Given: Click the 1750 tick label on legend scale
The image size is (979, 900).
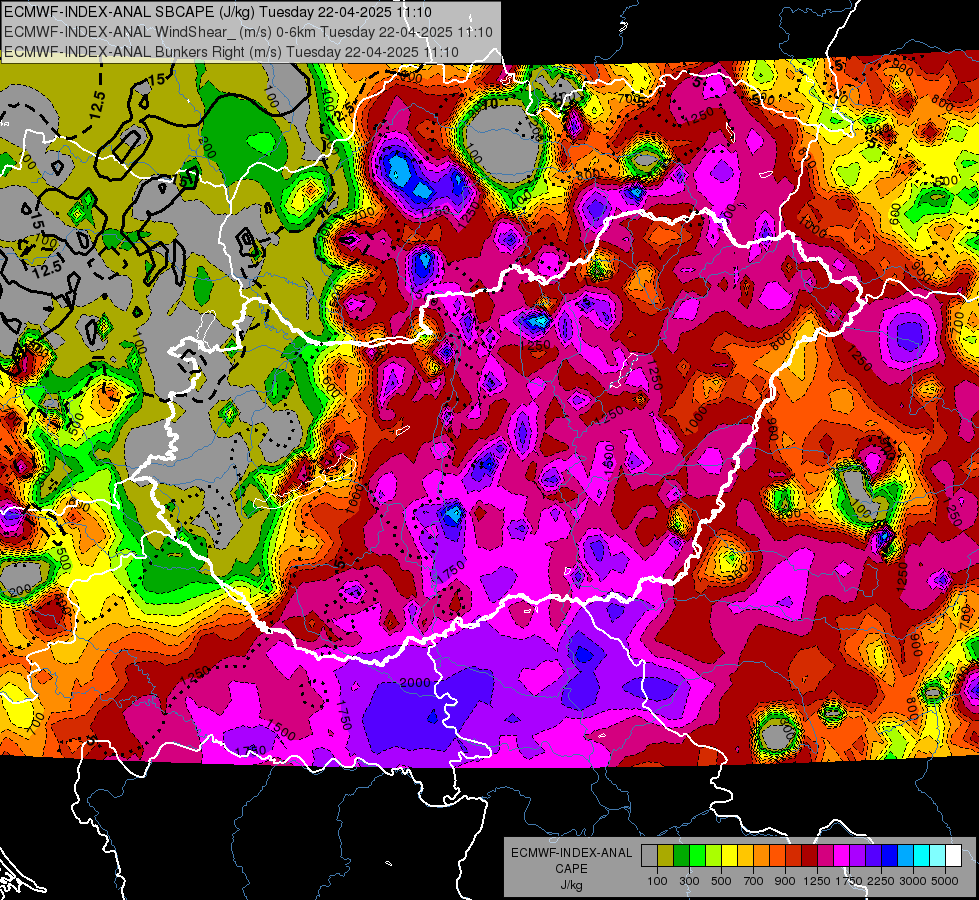Looking at the screenshot, I should [x=849, y=881].
